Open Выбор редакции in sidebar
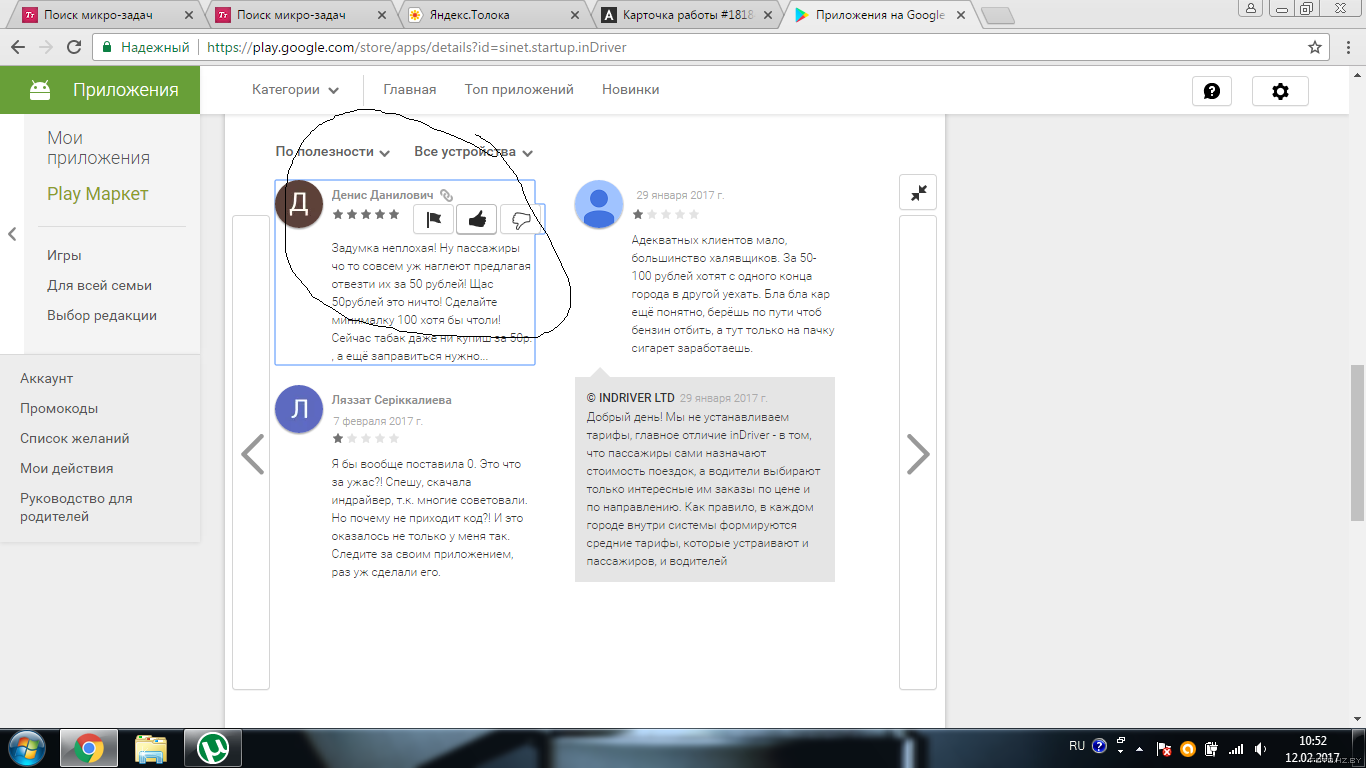This screenshot has height=768, width=1366. [102, 315]
